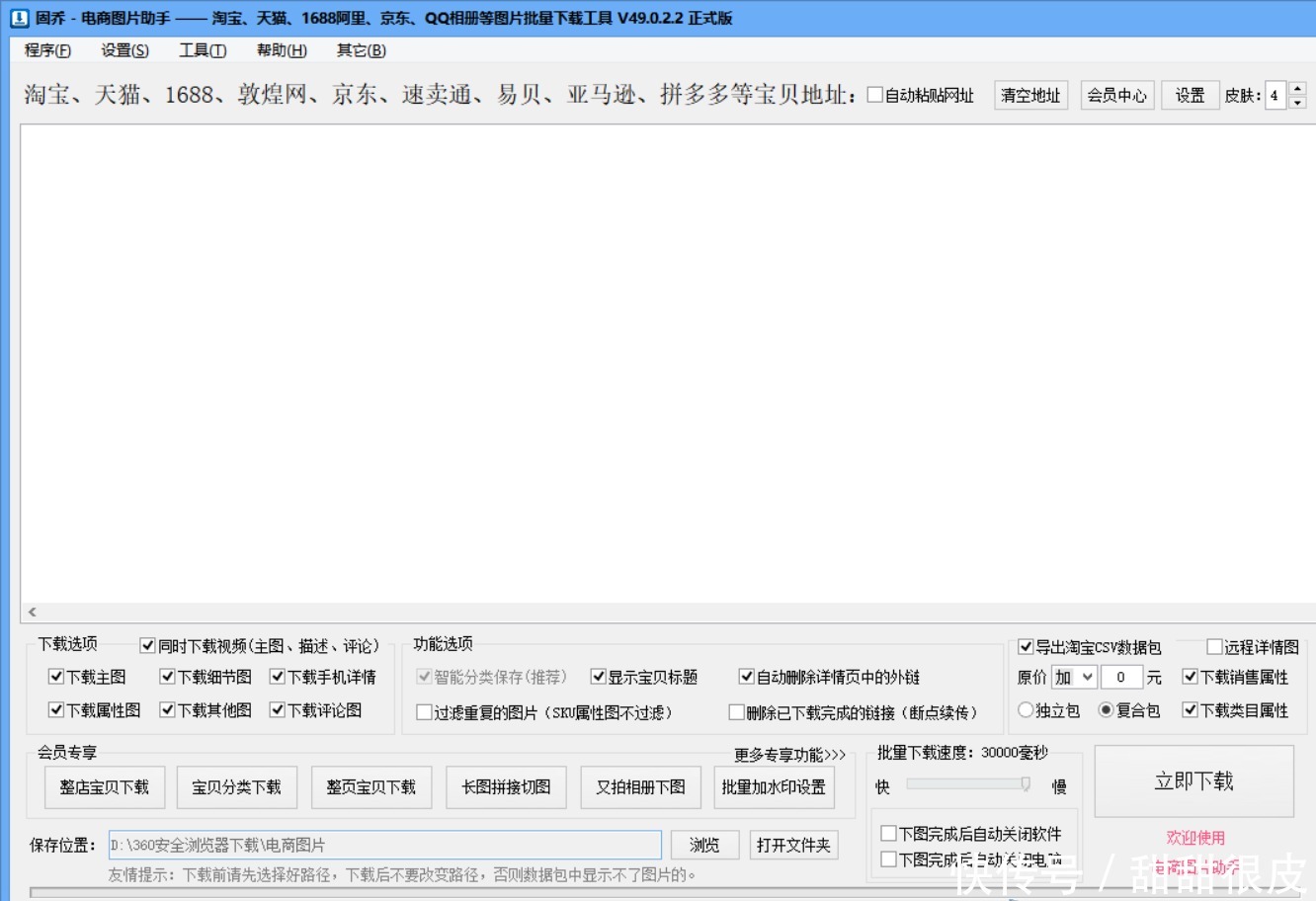Click the 批量下载速度 slider handle
Viewport: 1316px width, 901px height.
point(1026,784)
